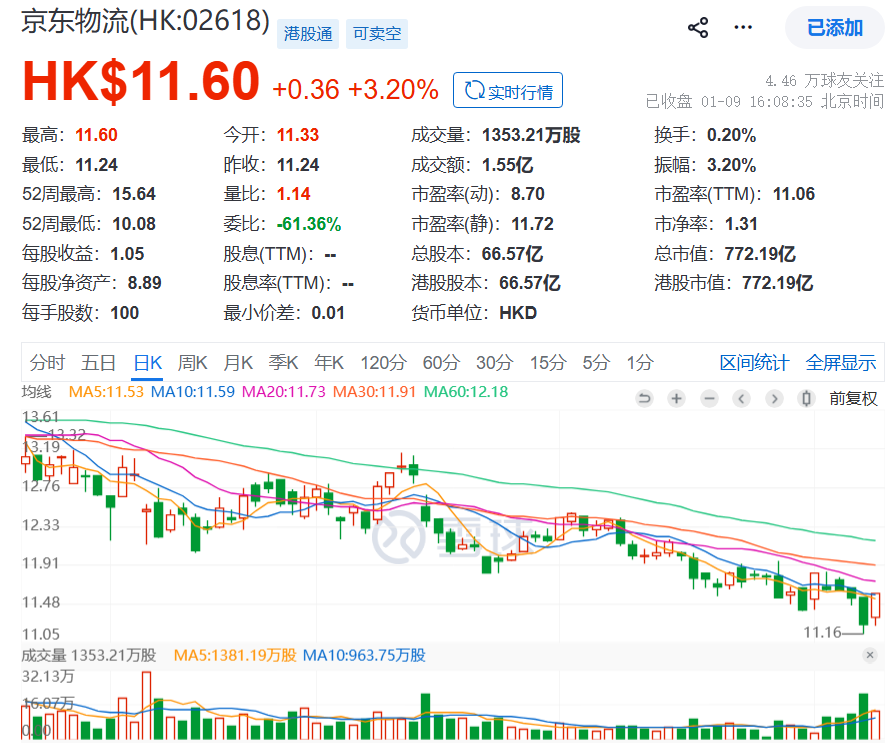Image resolution: width=896 pixels, height=743 pixels.
Task: Switch to the 15分 chart tab
Action: (547, 362)
